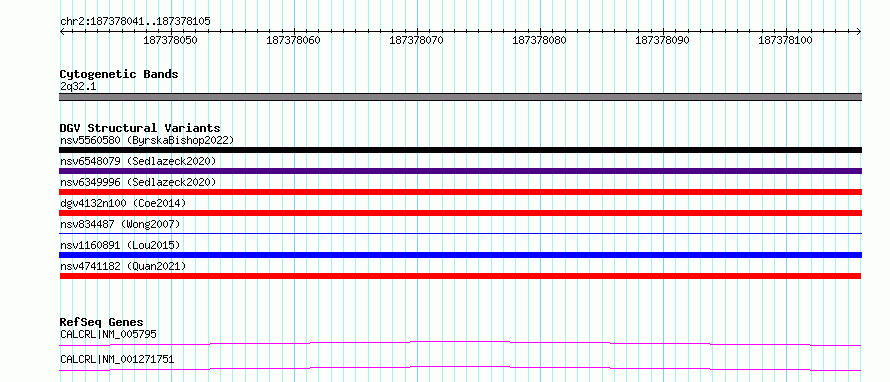890x382 pixels.
Task: Click the purple nsv6548079 variant bar
Action: click(x=460, y=171)
